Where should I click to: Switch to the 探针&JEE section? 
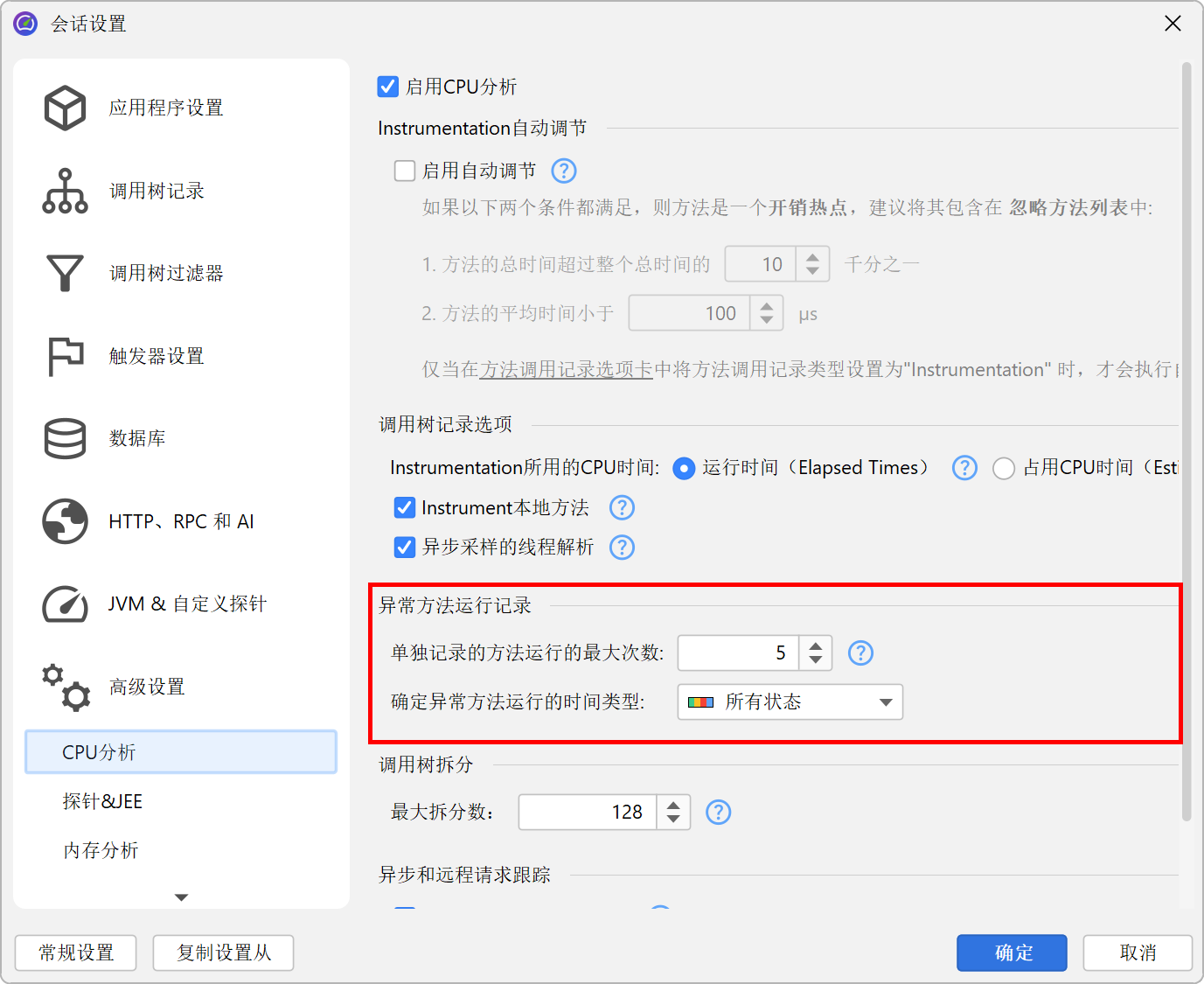[102, 801]
